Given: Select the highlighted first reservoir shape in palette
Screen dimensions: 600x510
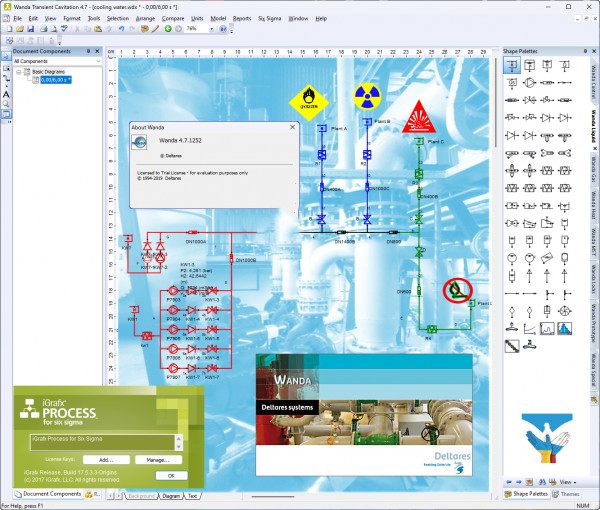Looking at the screenshot, I should (512, 65).
